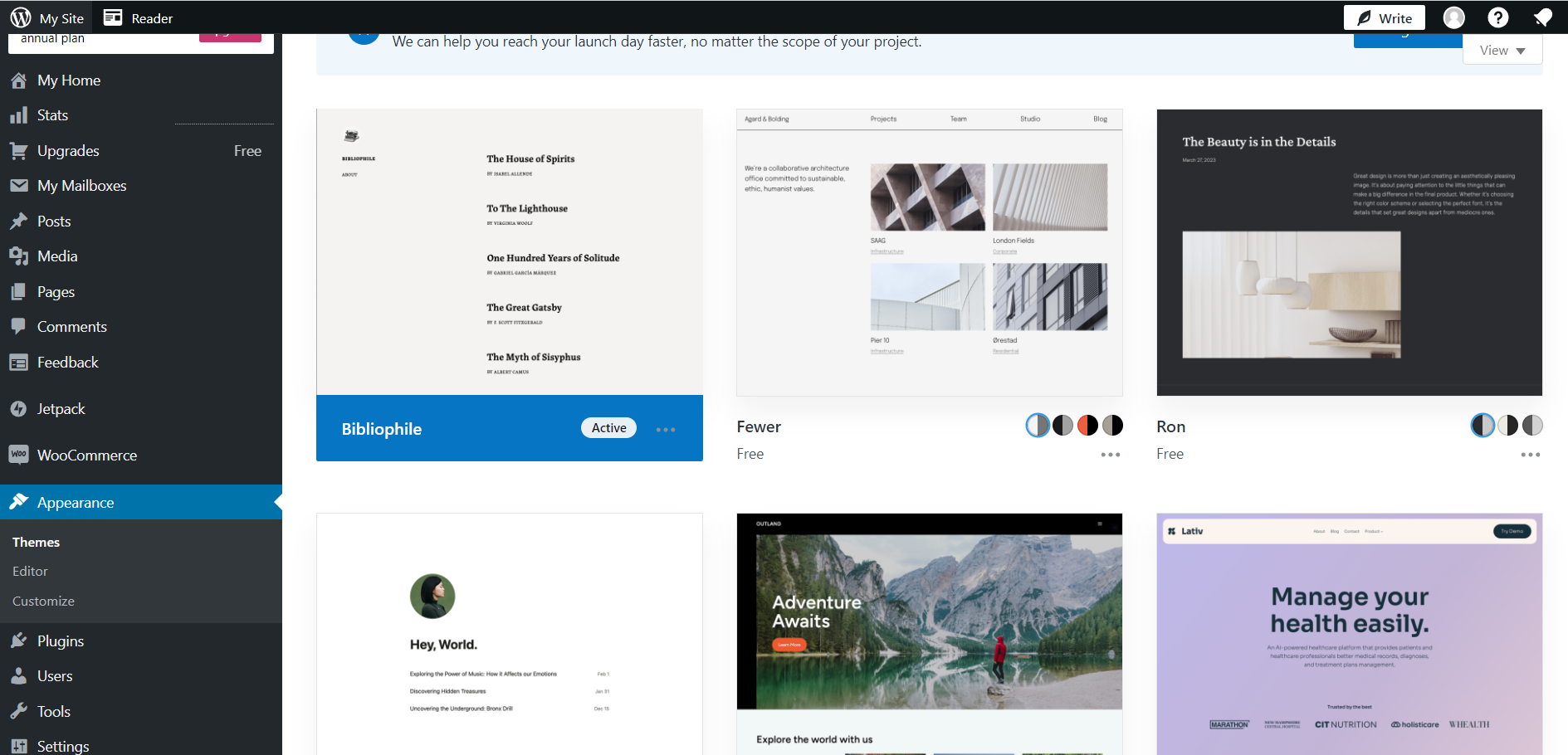Go to Posts in the sidebar
The height and width of the screenshot is (755, 1568).
click(x=54, y=222)
